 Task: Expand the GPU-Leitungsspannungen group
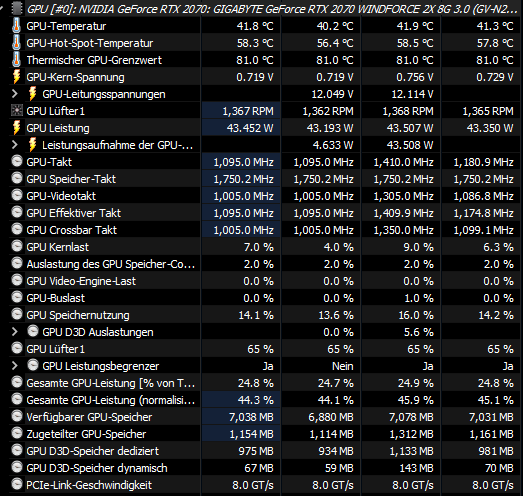click(14, 94)
